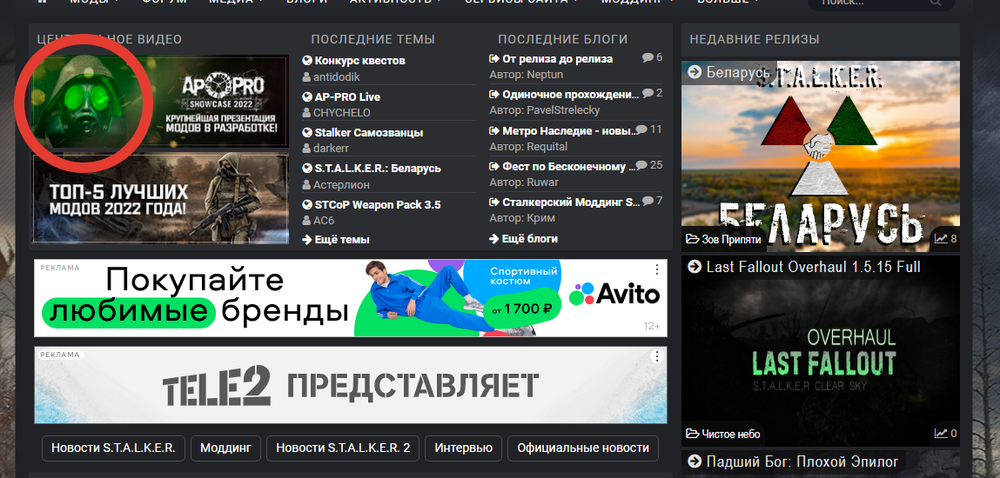Viewport: 1000px width, 478px height.
Task: Open the AP-PRO Live topic
Action: [x=348, y=97]
